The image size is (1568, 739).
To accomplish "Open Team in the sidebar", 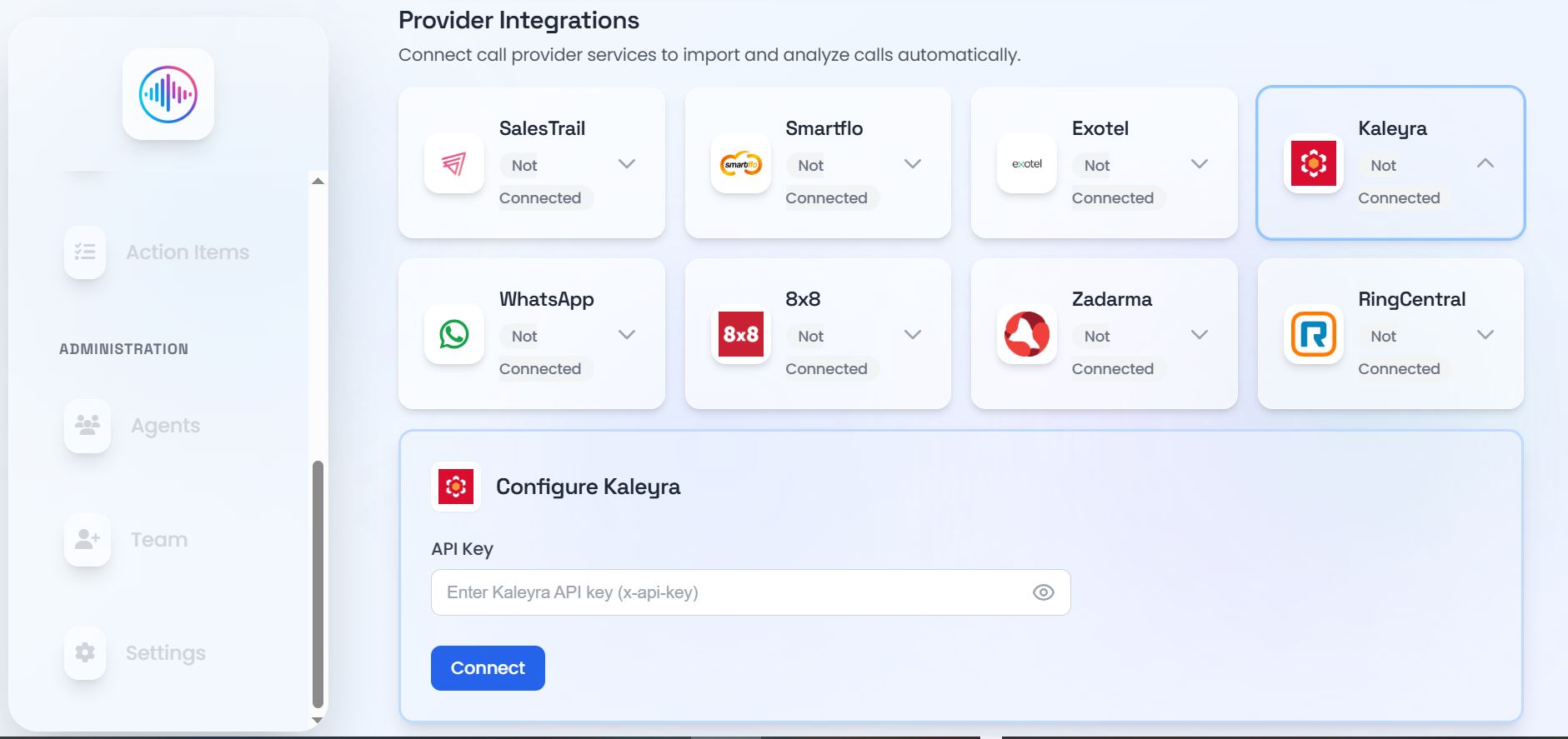I will [x=159, y=540].
